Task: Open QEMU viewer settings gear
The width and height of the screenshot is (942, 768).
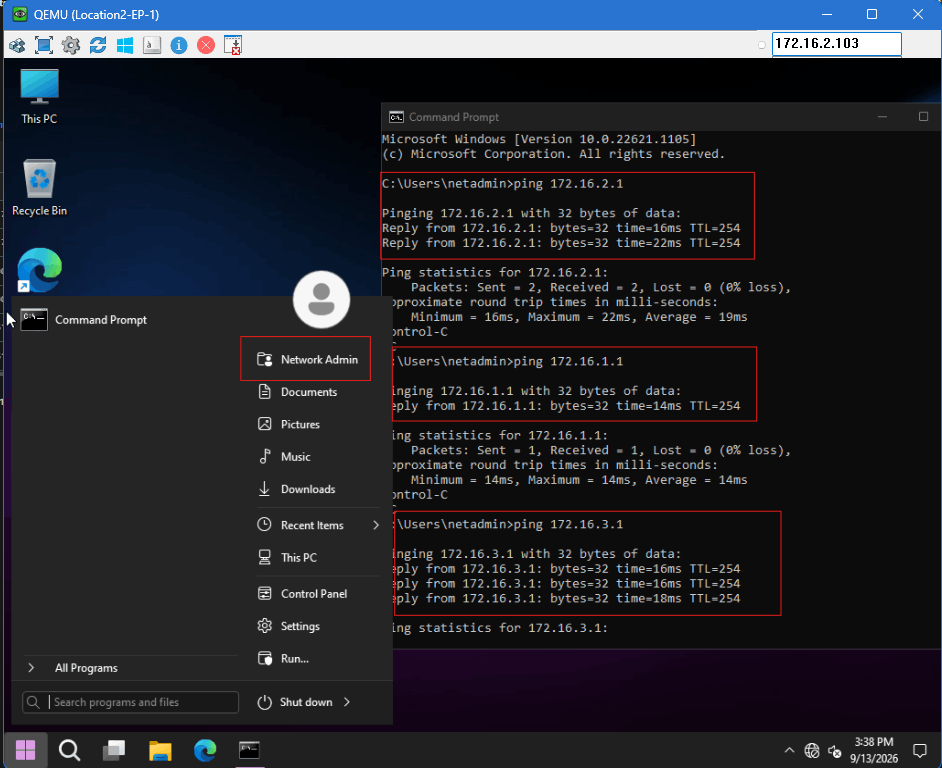Action: pyautogui.click(x=71, y=45)
